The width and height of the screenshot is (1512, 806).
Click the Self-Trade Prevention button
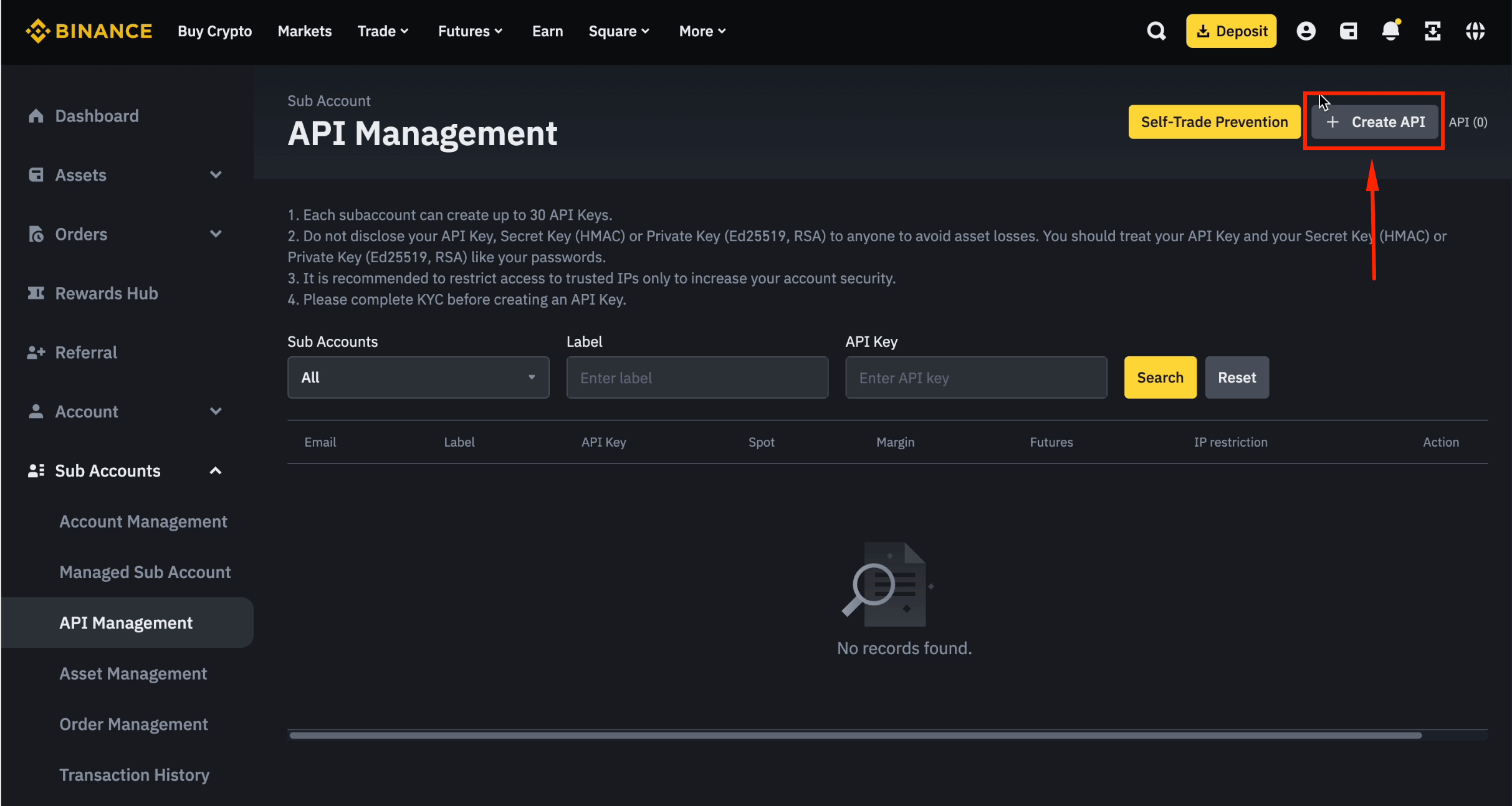(x=1214, y=122)
